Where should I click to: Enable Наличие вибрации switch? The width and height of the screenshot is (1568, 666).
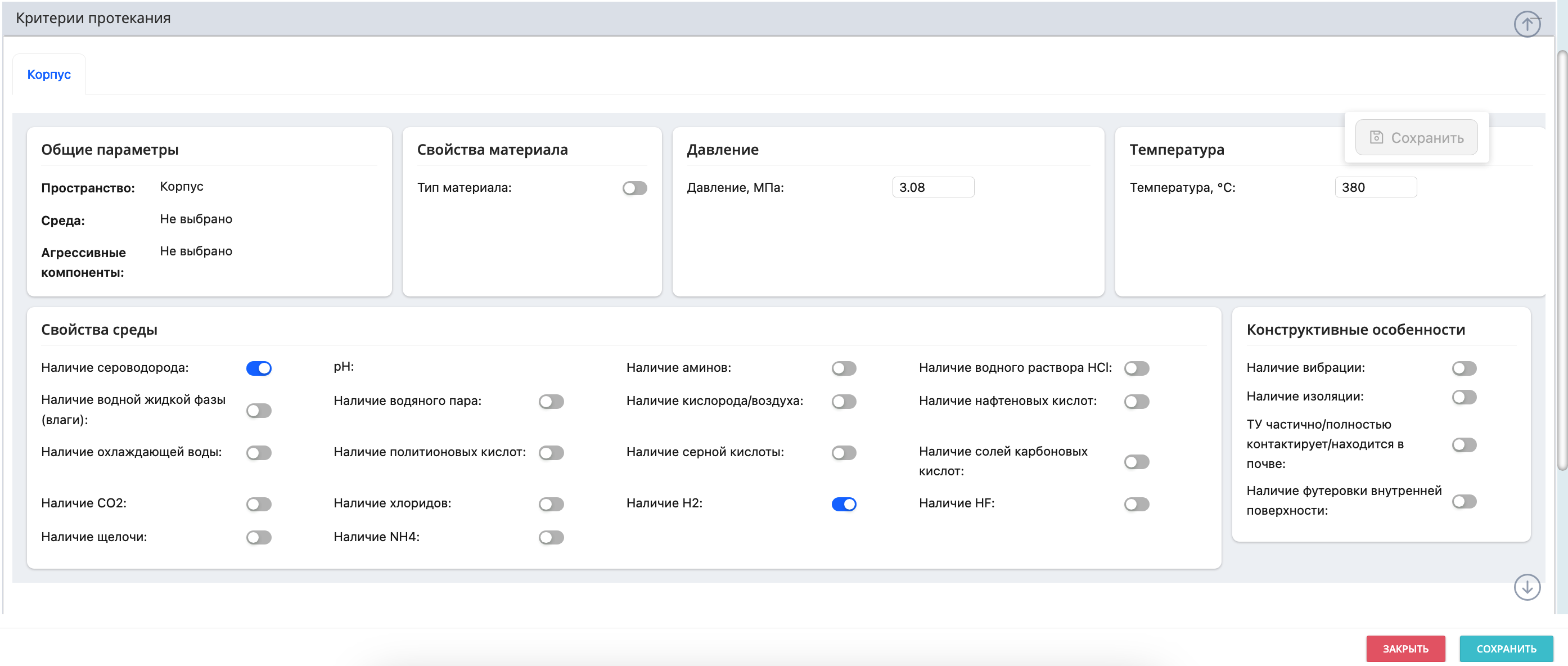[1464, 368]
